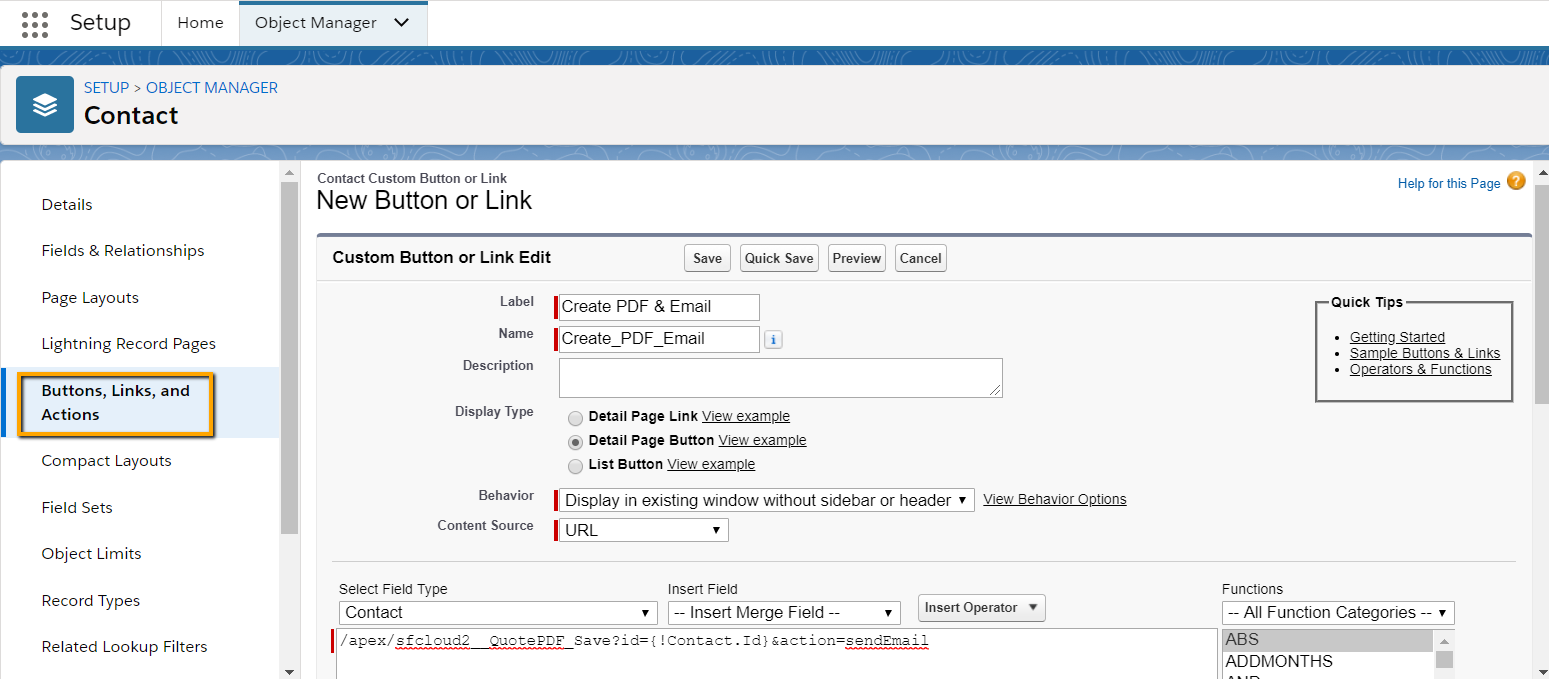The width and height of the screenshot is (1549, 679).
Task: Click View example for Detail Page Button
Action: [x=762, y=440]
